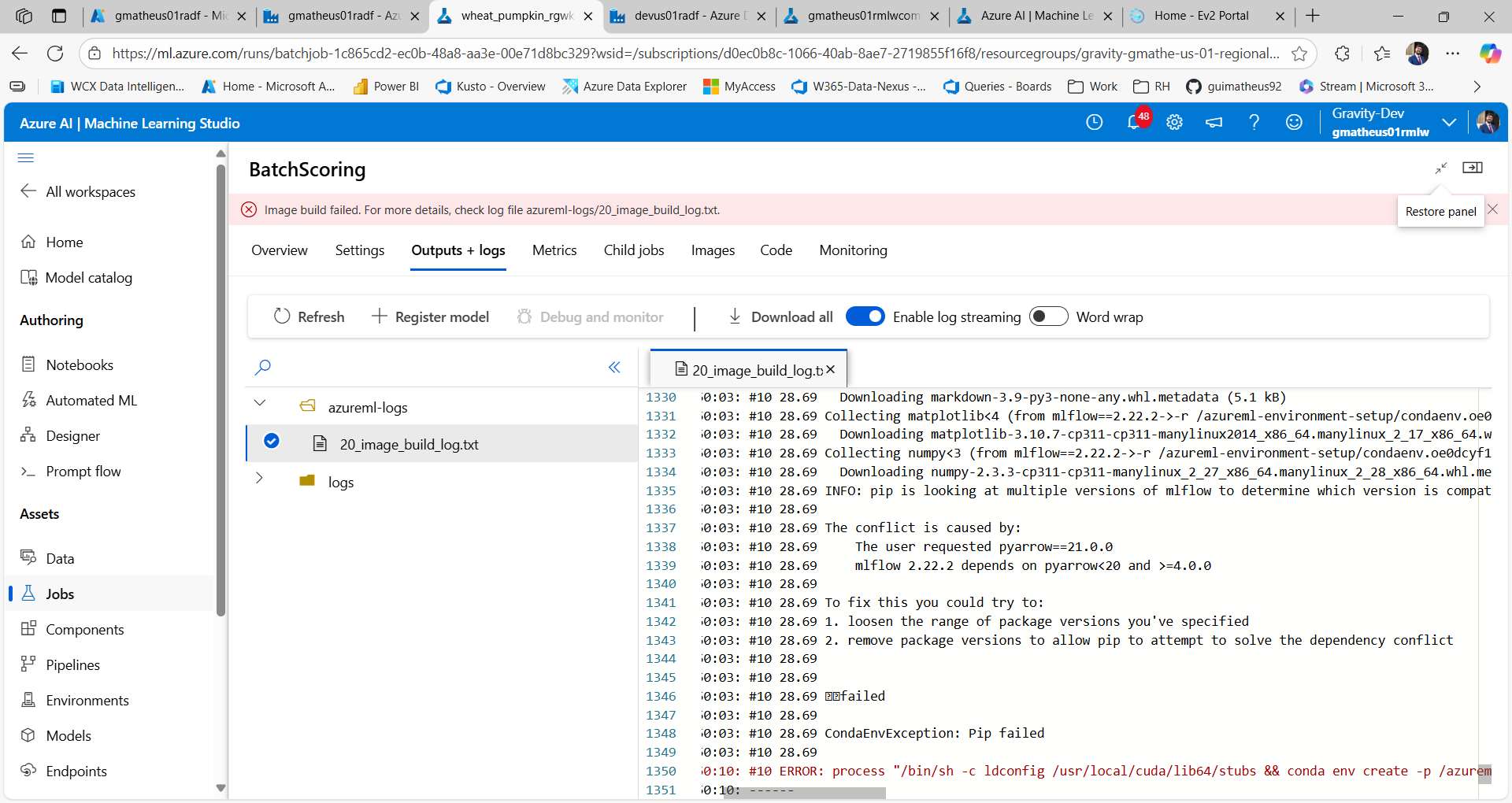Click the Refresh button
Screen dimensions: 1512x803
click(309, 316)
